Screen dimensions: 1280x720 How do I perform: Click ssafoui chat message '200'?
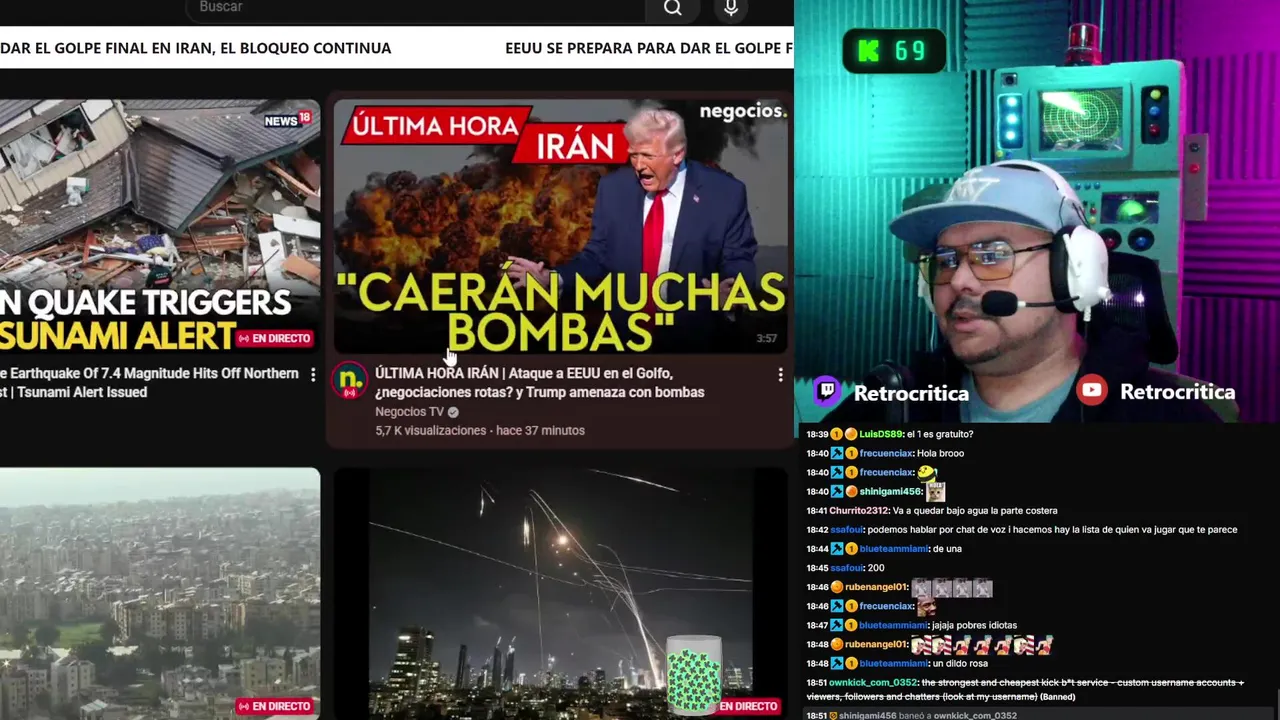pos(876,568)
